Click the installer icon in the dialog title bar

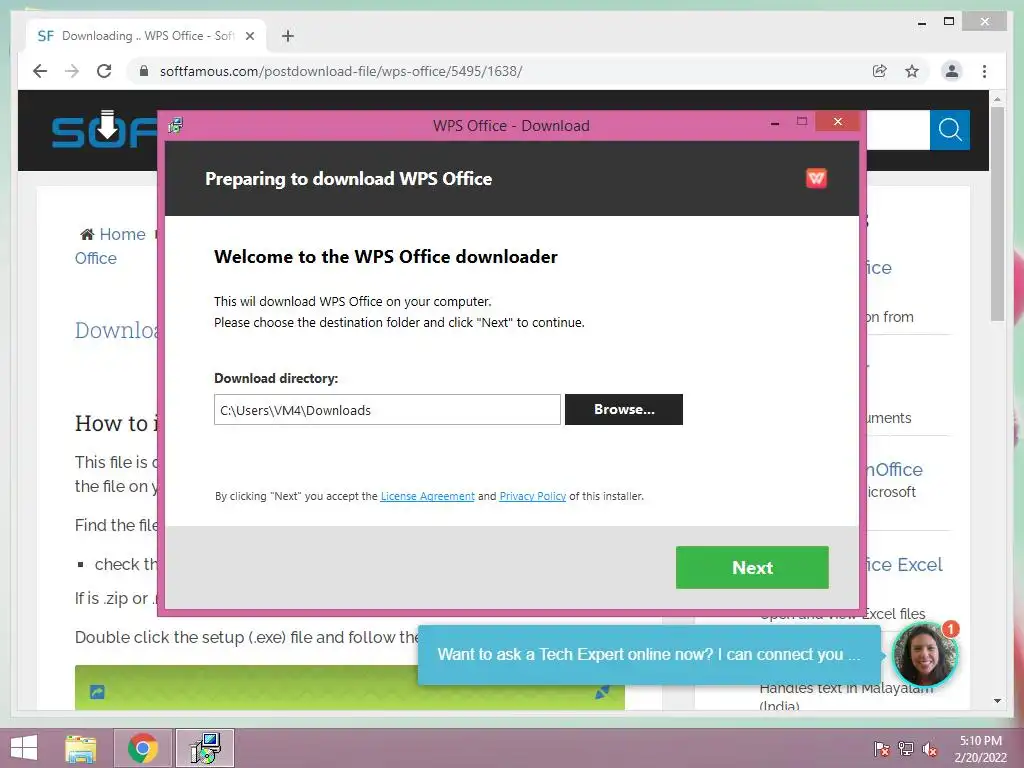tap(176, 125)
